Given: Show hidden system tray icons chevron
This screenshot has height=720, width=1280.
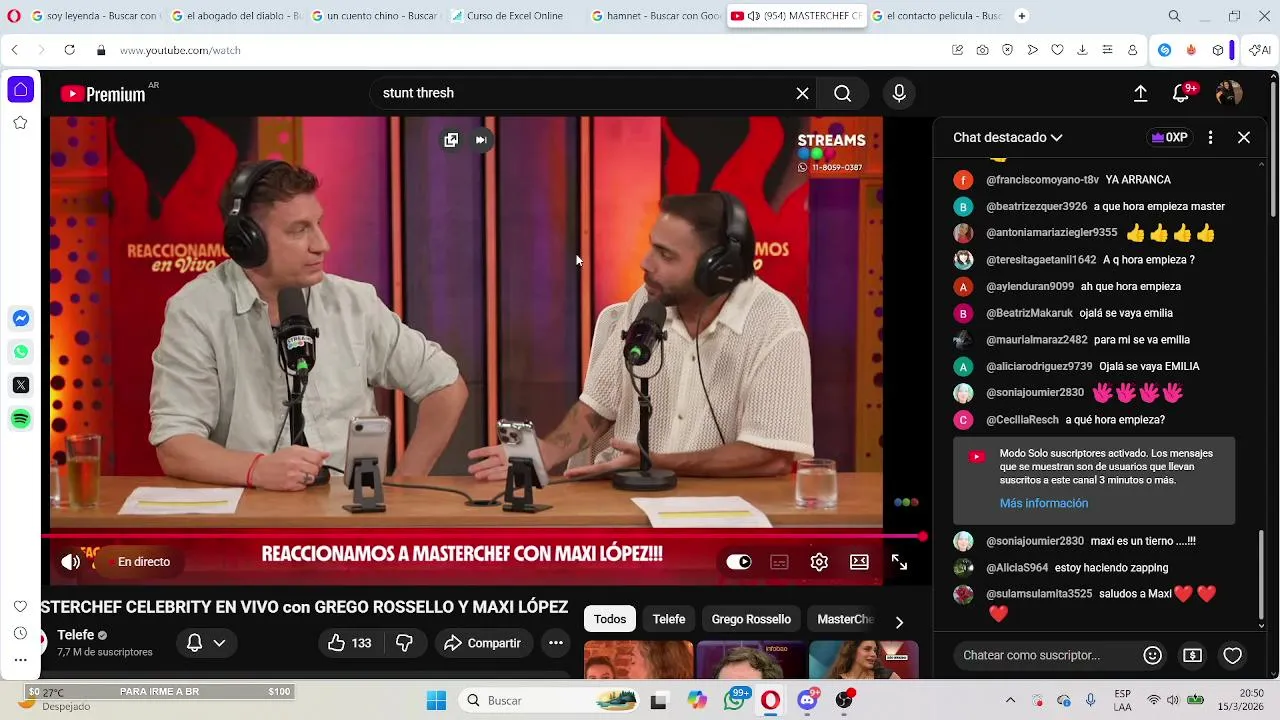Looking at the screenshot, I should (1010, 701).
